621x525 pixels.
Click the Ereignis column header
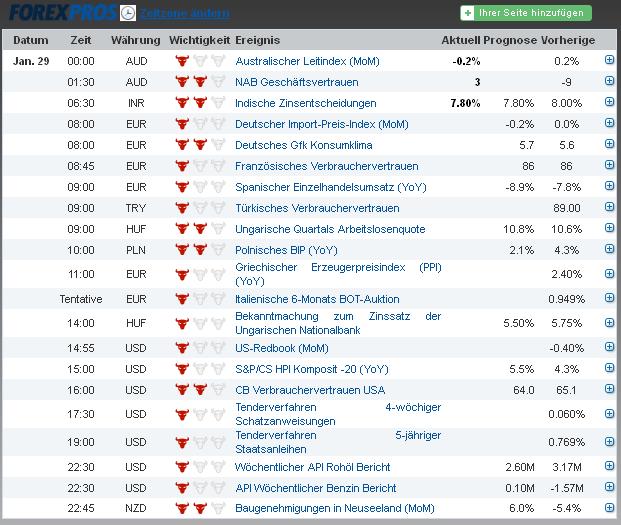tap(258, 40)
